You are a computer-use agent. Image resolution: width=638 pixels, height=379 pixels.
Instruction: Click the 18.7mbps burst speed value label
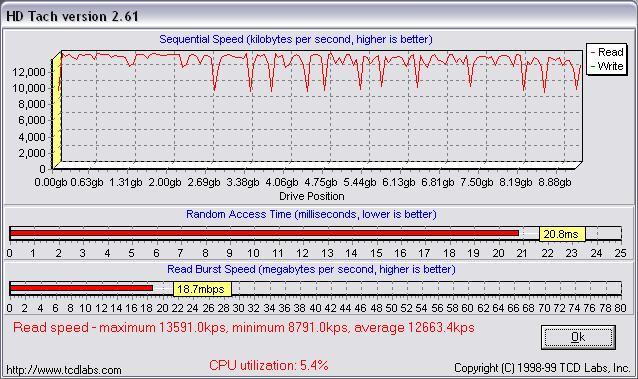point(202,289)
